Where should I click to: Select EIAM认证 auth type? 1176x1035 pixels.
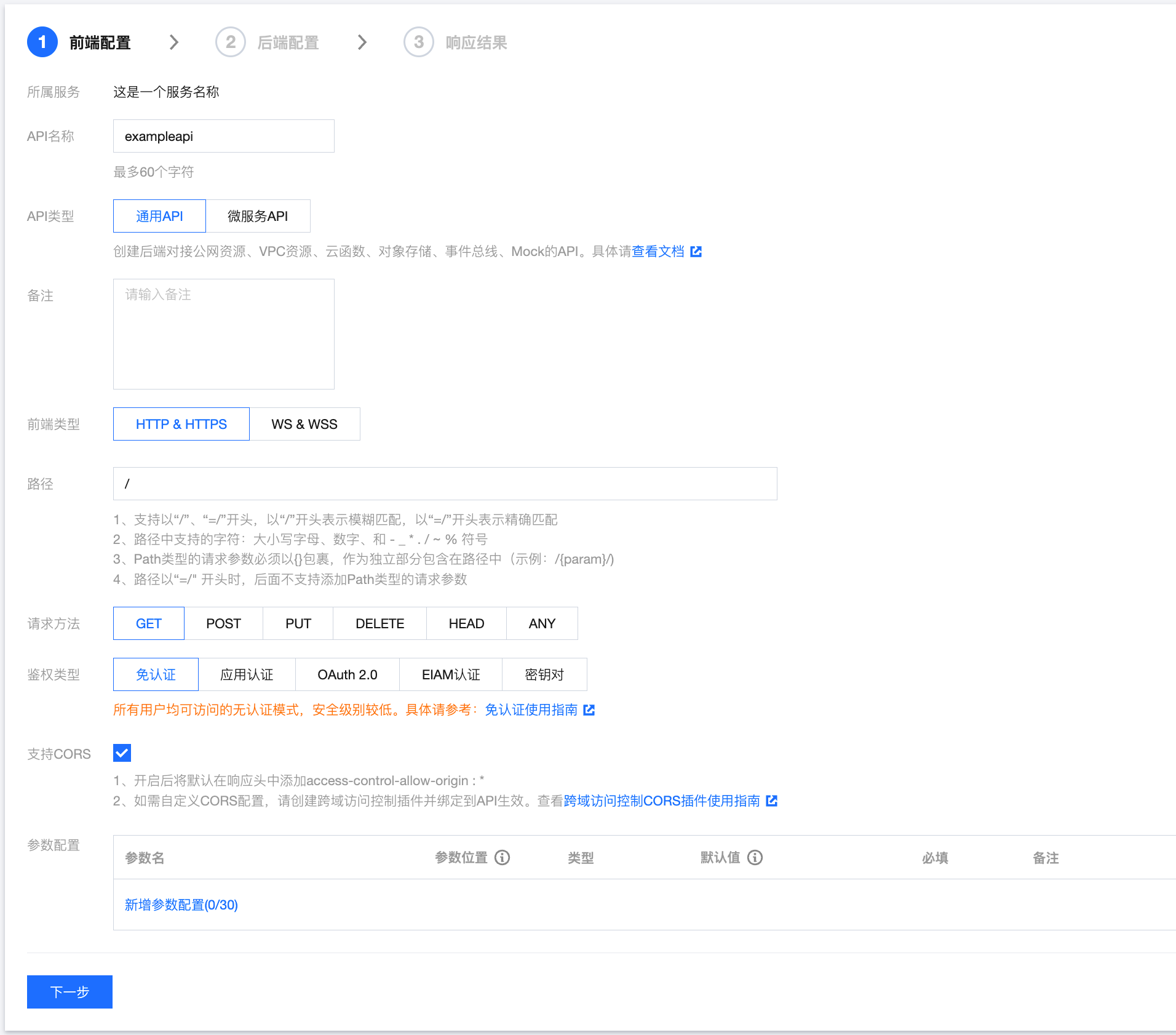[451, 674]
